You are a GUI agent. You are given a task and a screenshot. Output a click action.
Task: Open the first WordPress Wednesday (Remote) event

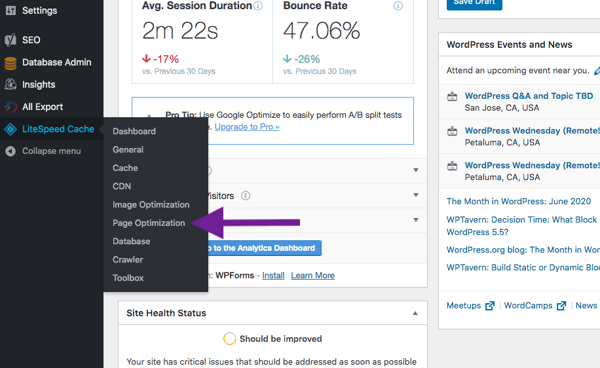532,131
